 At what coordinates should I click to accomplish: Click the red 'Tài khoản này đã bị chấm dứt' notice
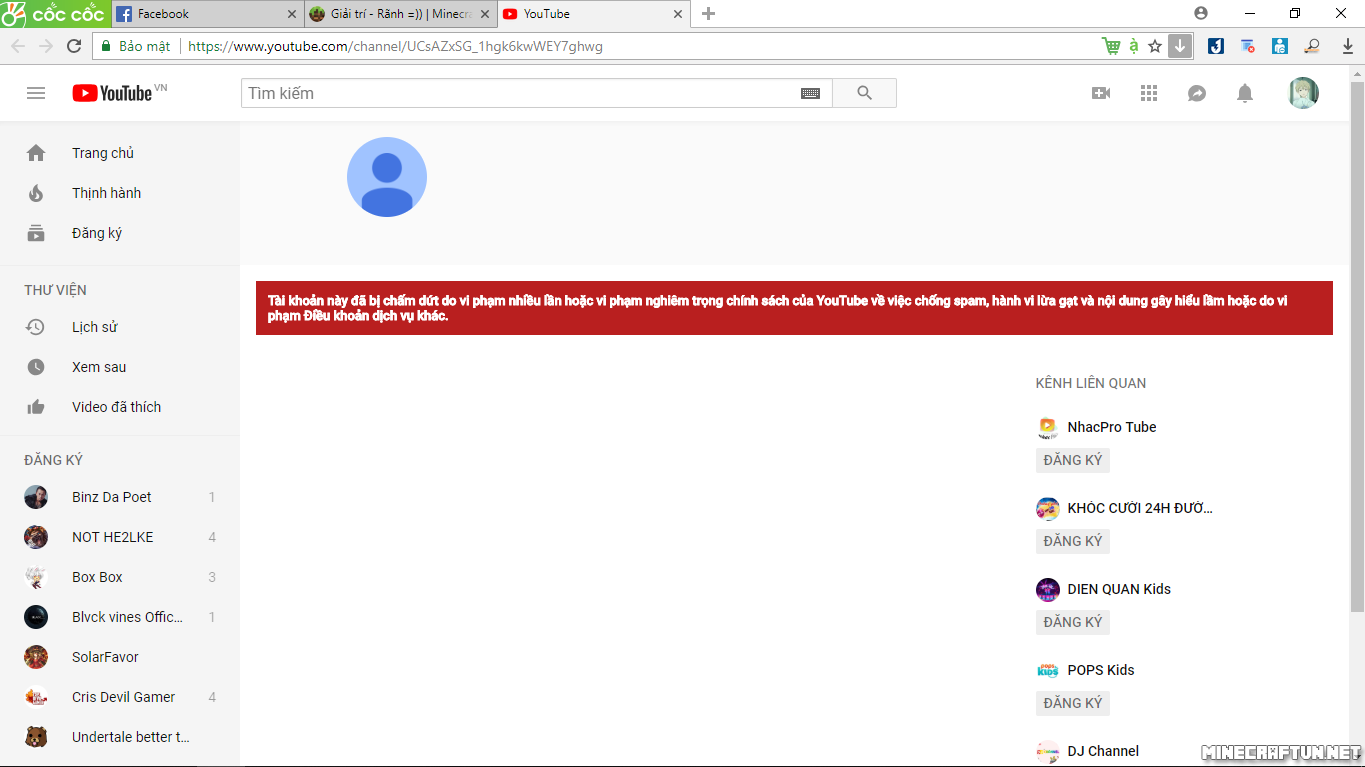794,308
